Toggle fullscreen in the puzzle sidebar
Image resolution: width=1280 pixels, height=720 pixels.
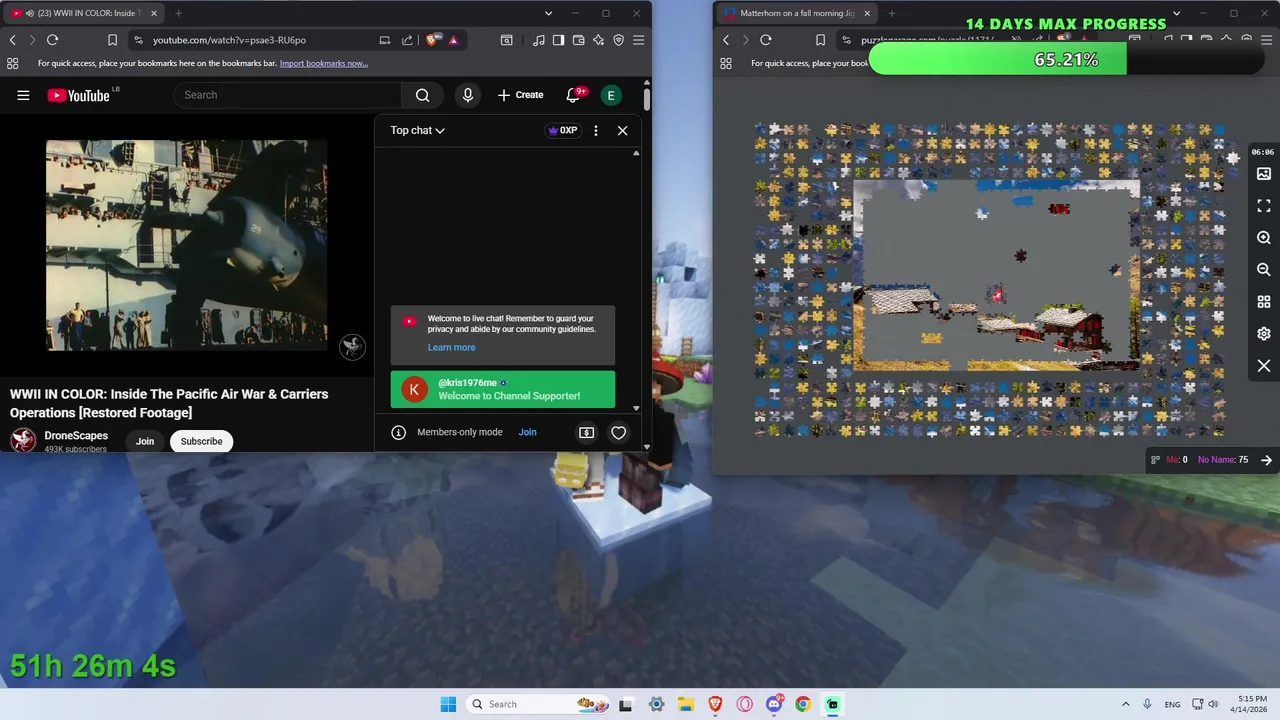[1264, 205]
